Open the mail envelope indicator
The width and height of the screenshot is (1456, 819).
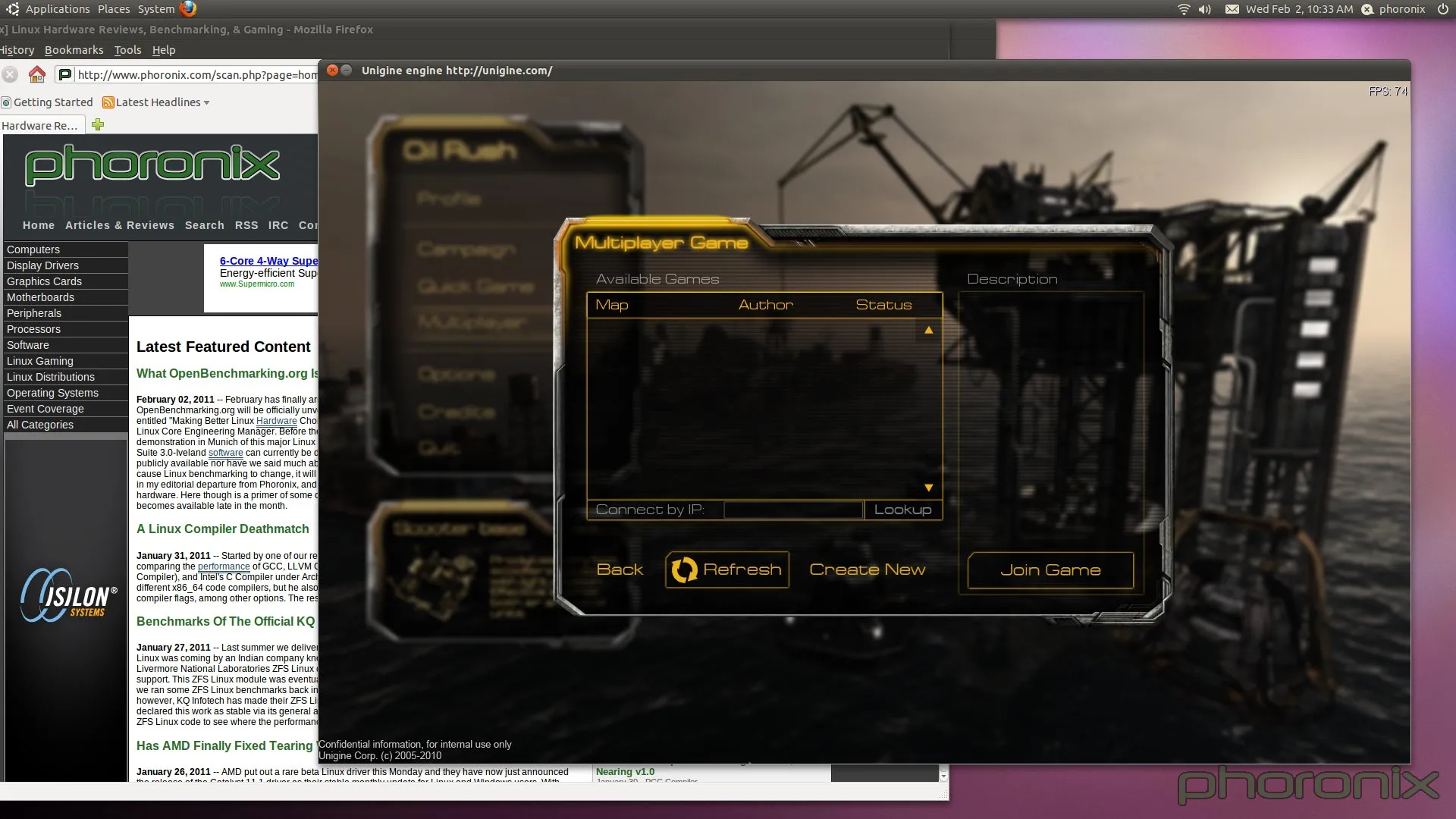tap(1232, 9)
